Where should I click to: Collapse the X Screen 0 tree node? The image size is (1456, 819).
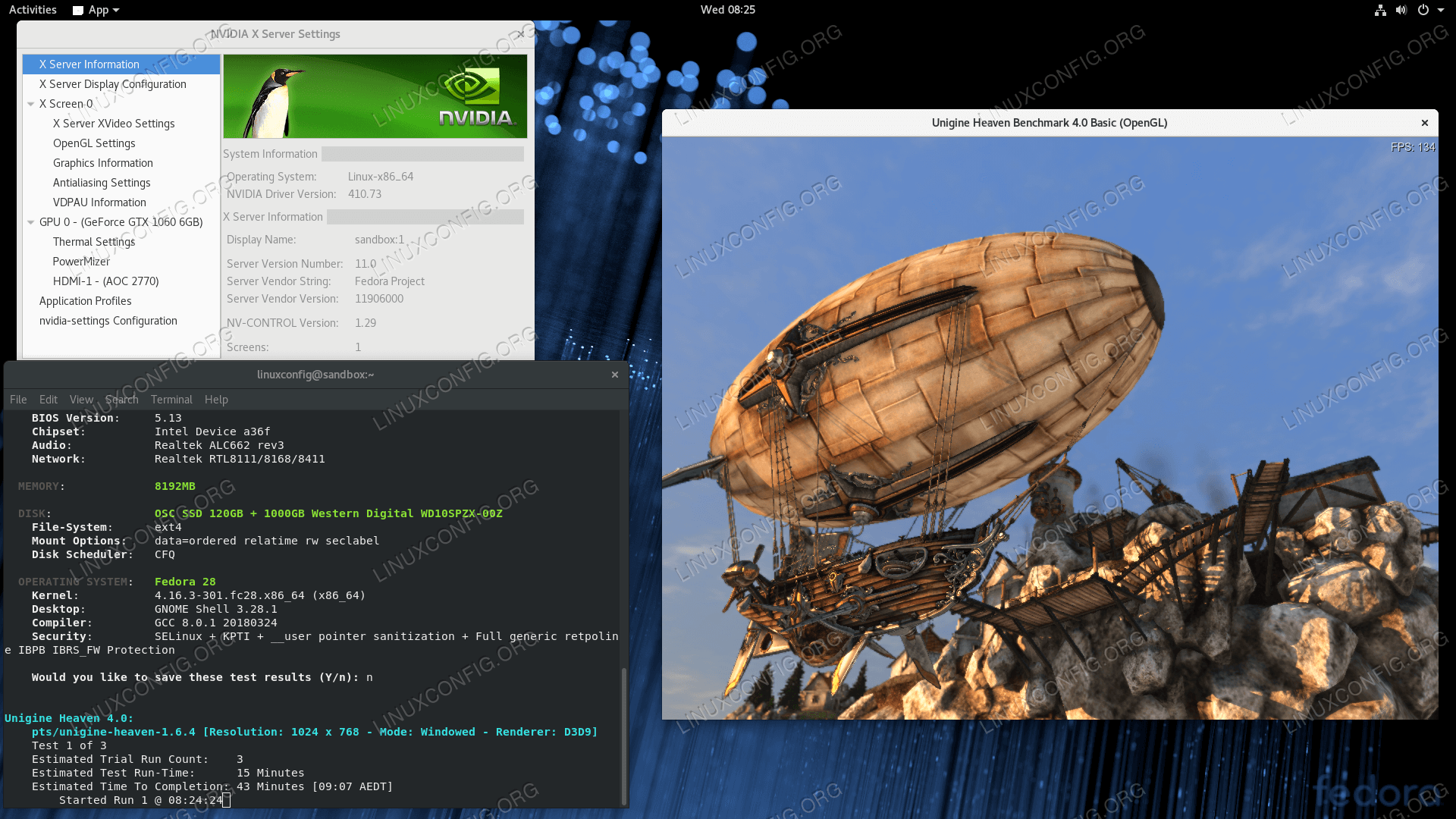pyautogui.click(x=30, y=104)
